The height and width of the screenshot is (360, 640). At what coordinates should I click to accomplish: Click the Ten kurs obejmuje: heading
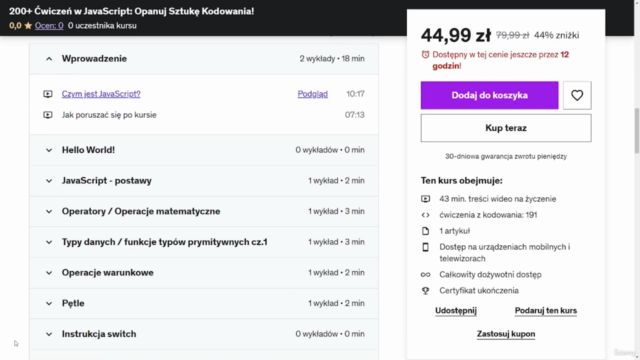point(462,180)
